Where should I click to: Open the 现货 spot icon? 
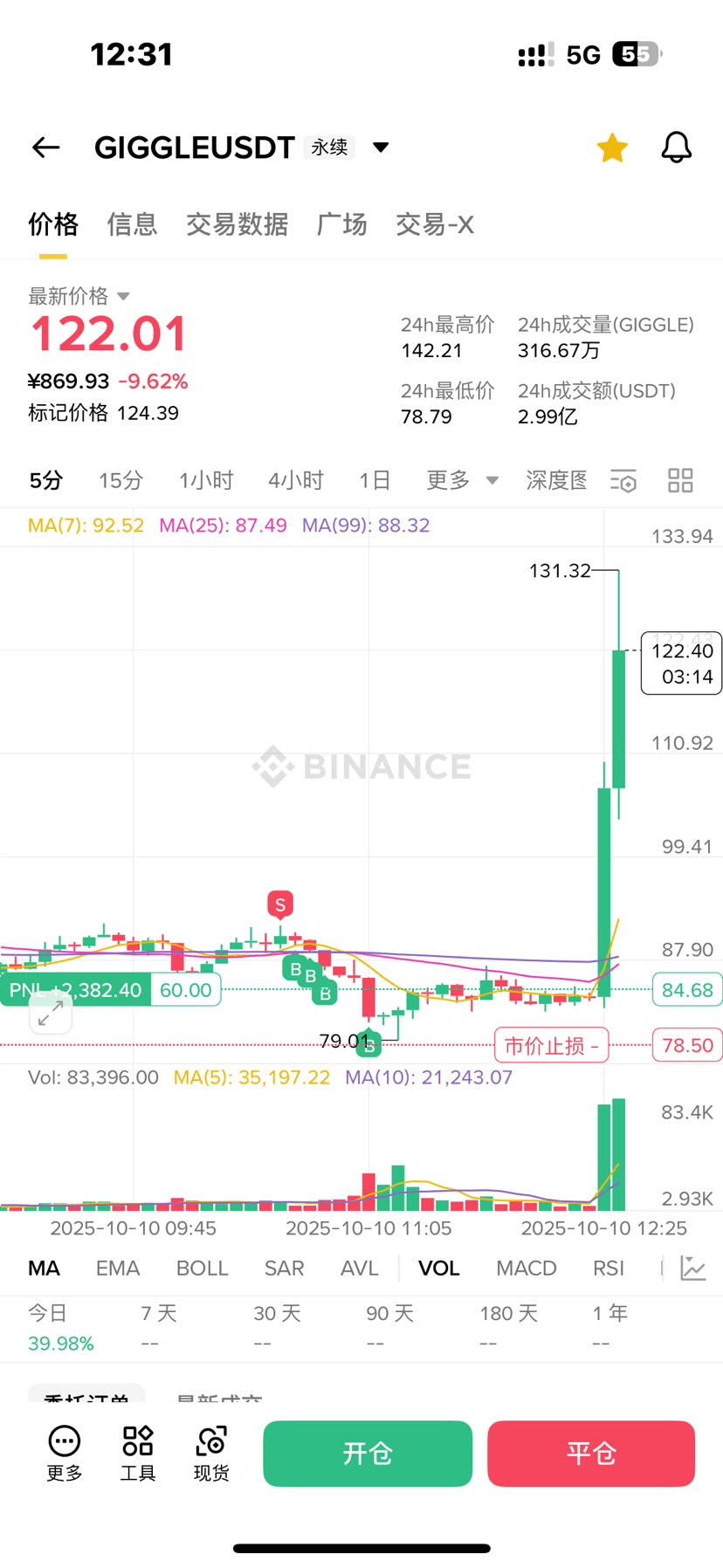click(211, 1455)
